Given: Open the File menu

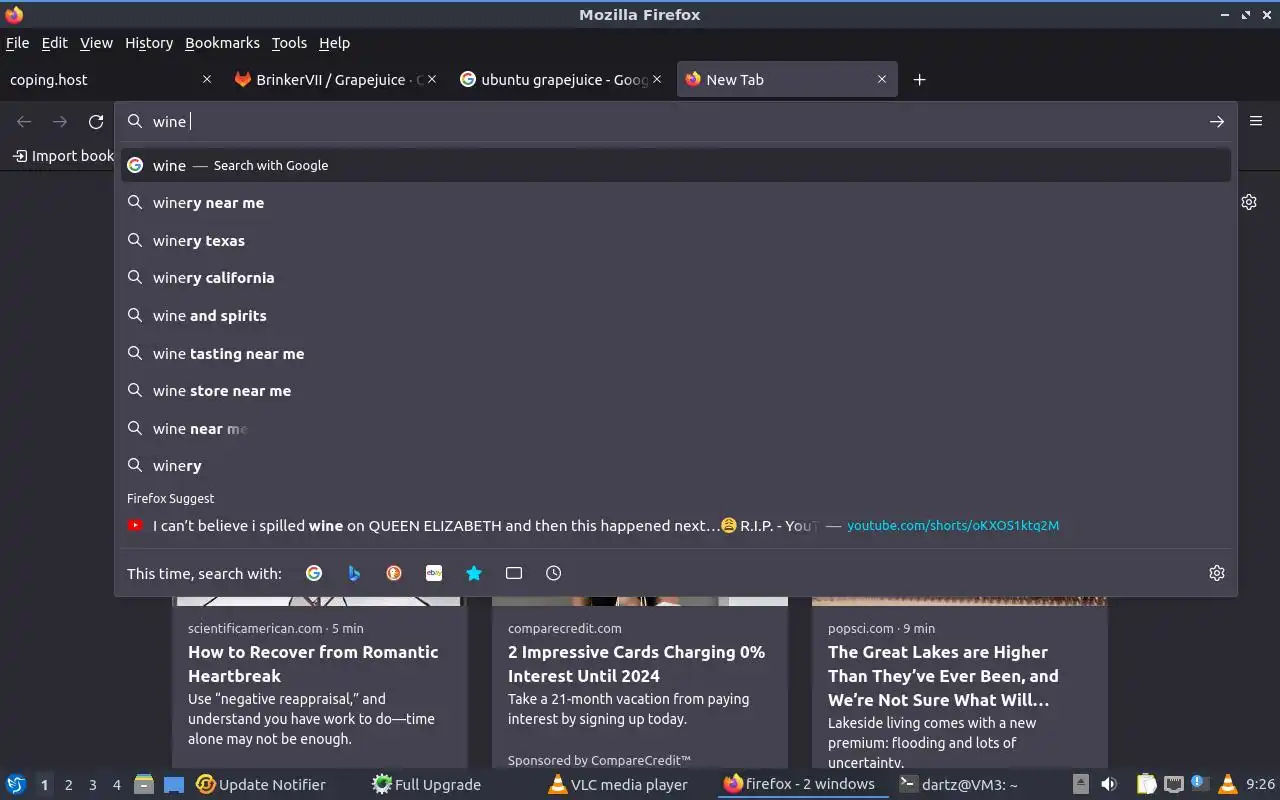Looking at the screenshot, I should pos(17,43).
